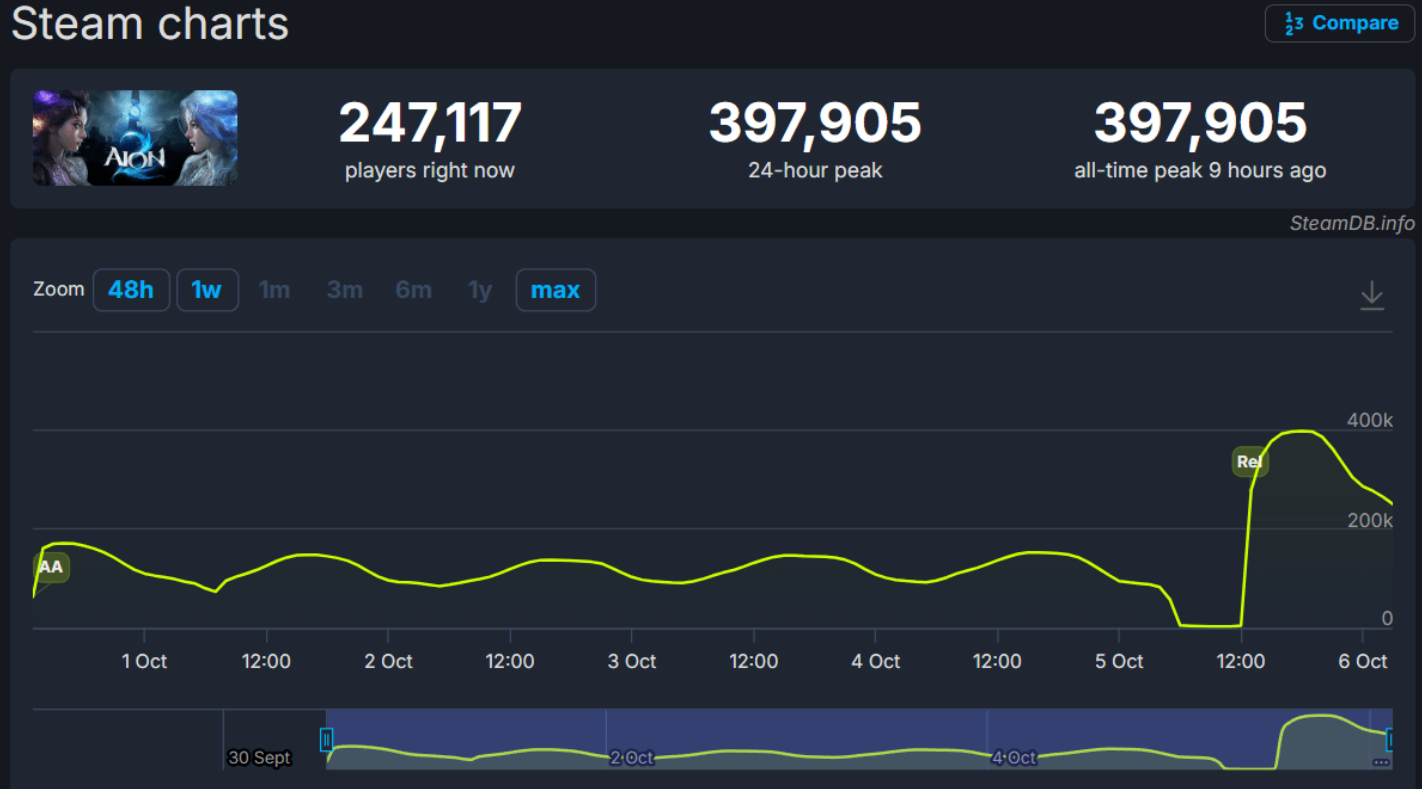Click the 24-hour peak label
1422x789 pixels.
tap(815, 170)
